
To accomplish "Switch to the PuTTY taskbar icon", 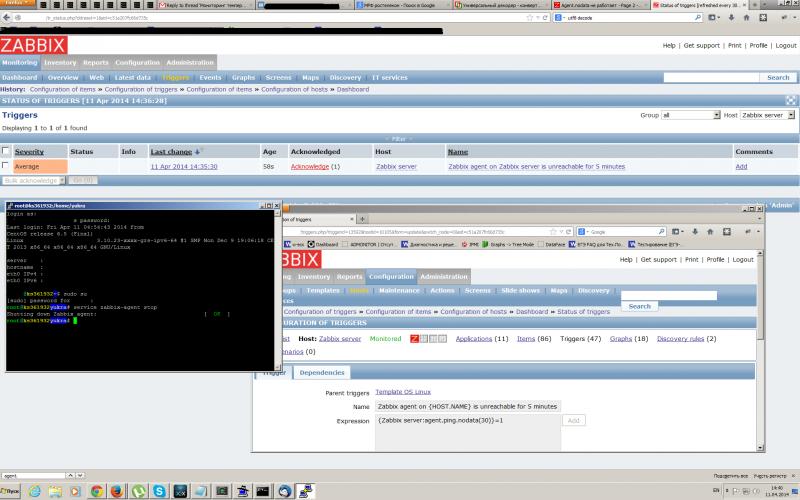I will click(306, 491).
